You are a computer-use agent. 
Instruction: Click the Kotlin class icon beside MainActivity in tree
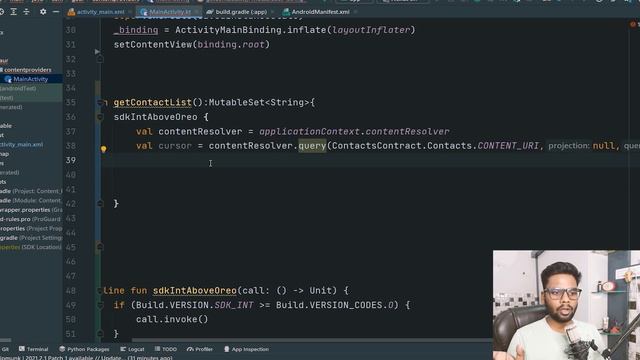(x=8, y=79)
